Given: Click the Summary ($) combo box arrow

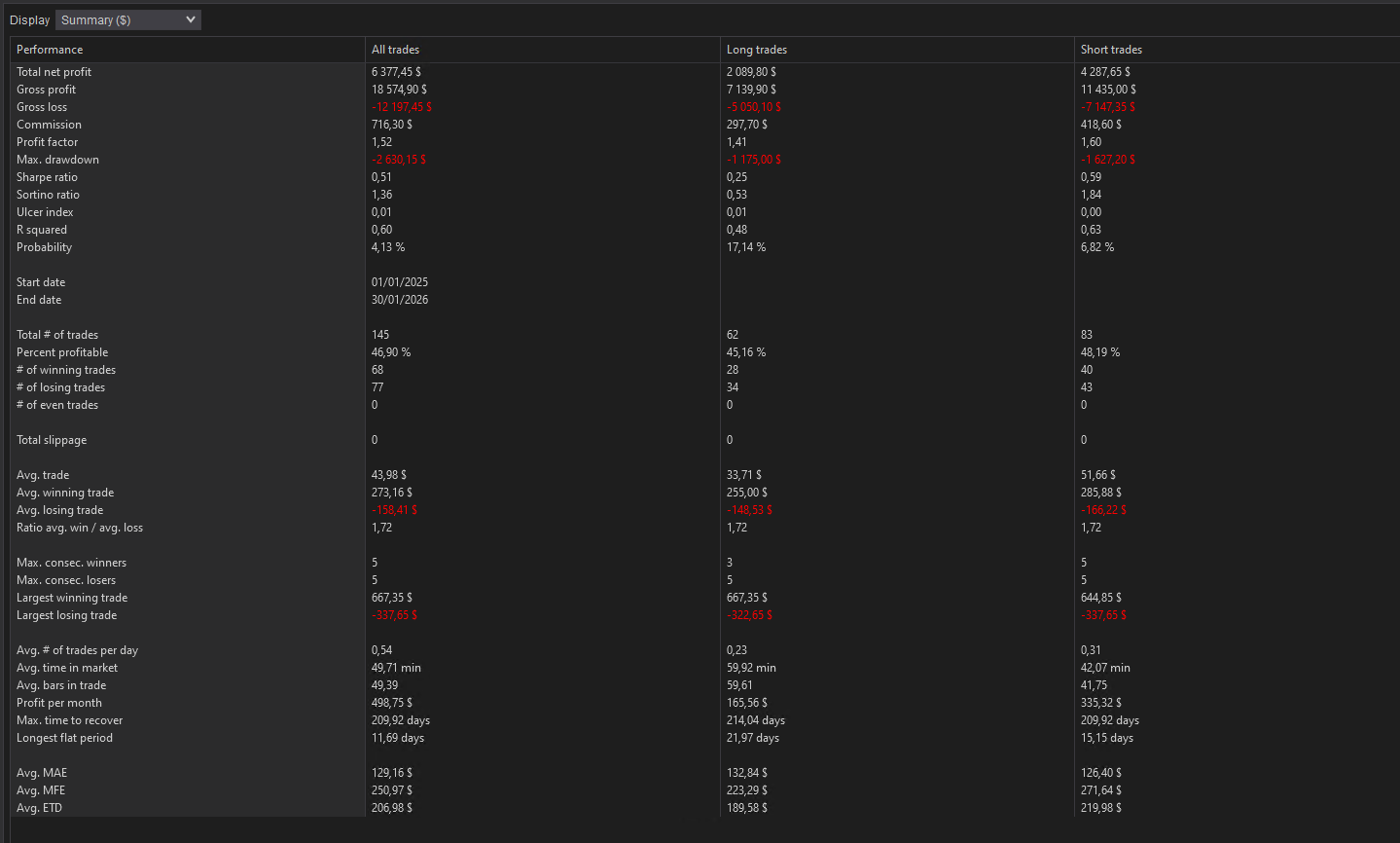Looking at the screenshot, I should click(x=191, y=19).
